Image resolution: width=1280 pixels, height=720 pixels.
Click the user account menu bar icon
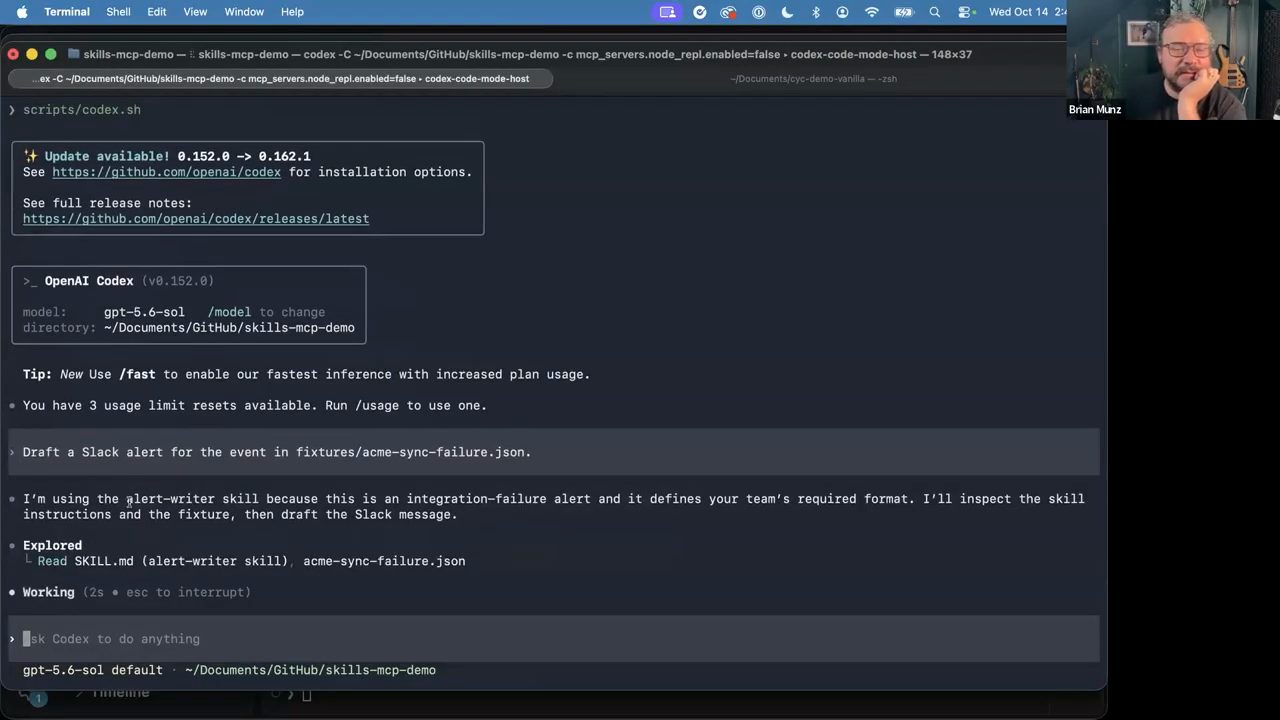[x=843, y=12]
